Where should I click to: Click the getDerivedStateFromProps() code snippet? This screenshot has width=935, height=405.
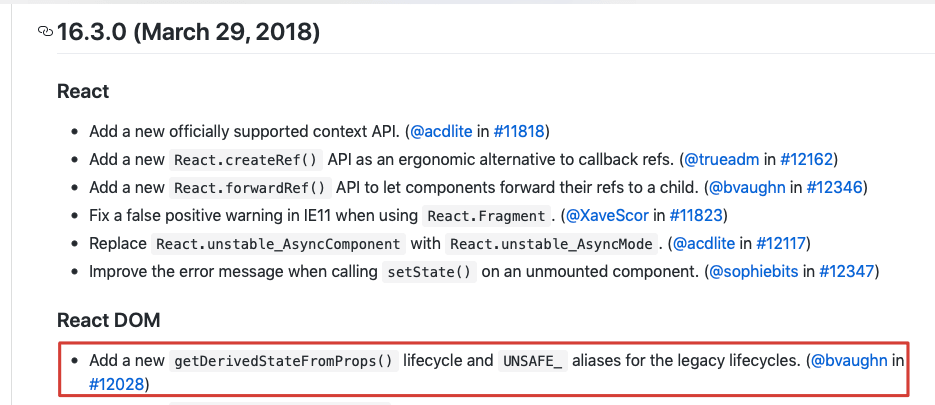285,361
